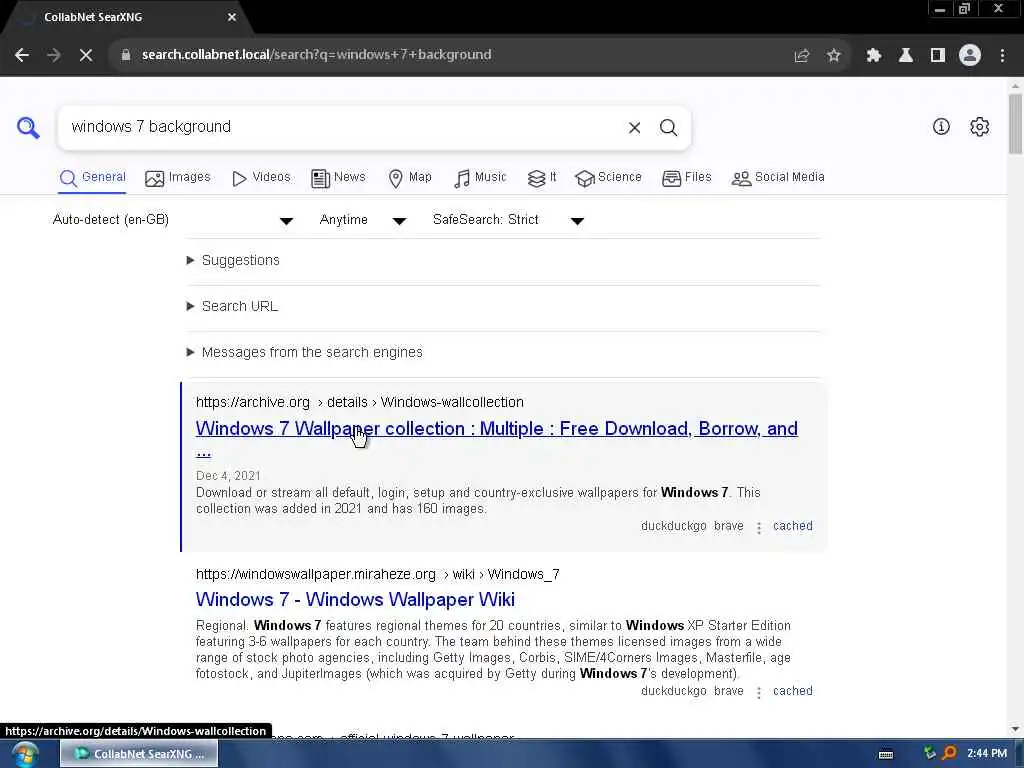Viewport: 1024px width, 768px height.
Task: Open the Windows Start button
Action: [24, 754]
